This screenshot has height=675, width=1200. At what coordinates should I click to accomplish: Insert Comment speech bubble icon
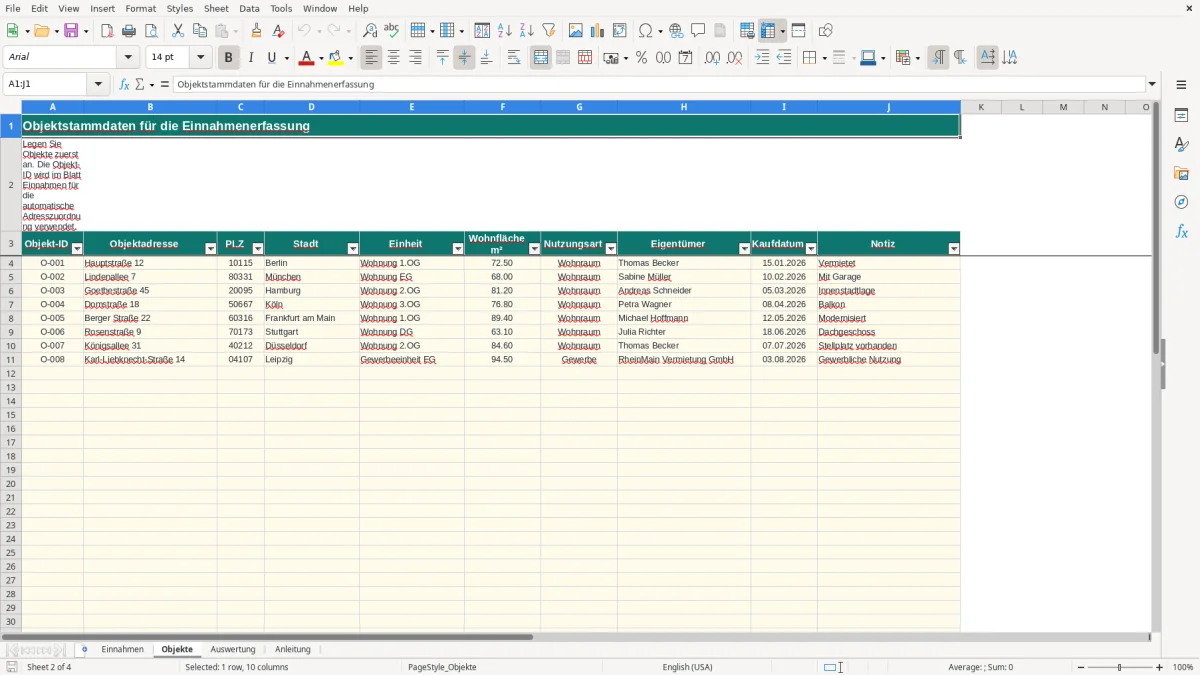[x=698, y=31]
